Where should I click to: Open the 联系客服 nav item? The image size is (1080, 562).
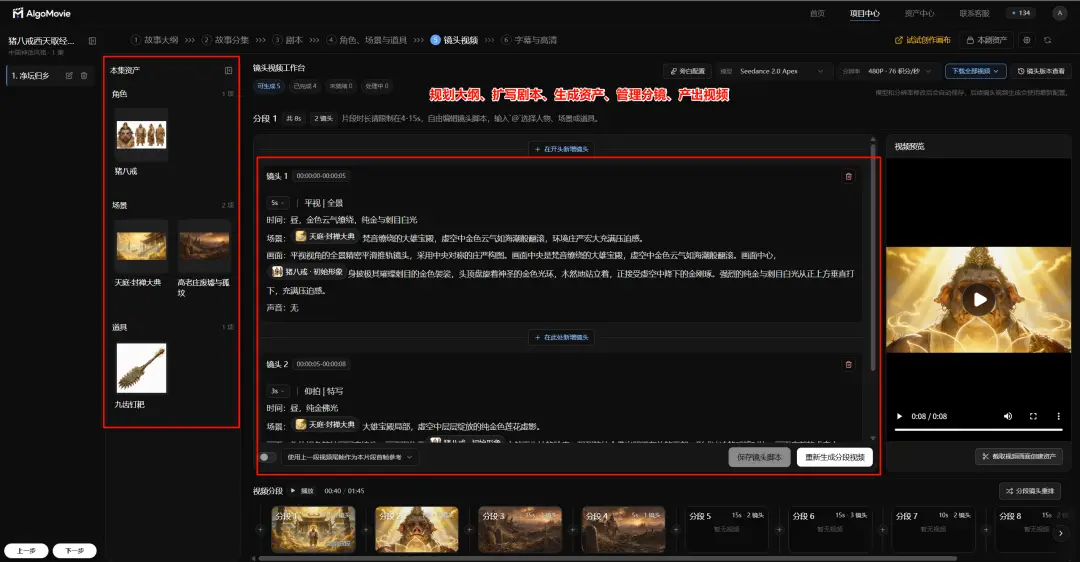point(974,13)
